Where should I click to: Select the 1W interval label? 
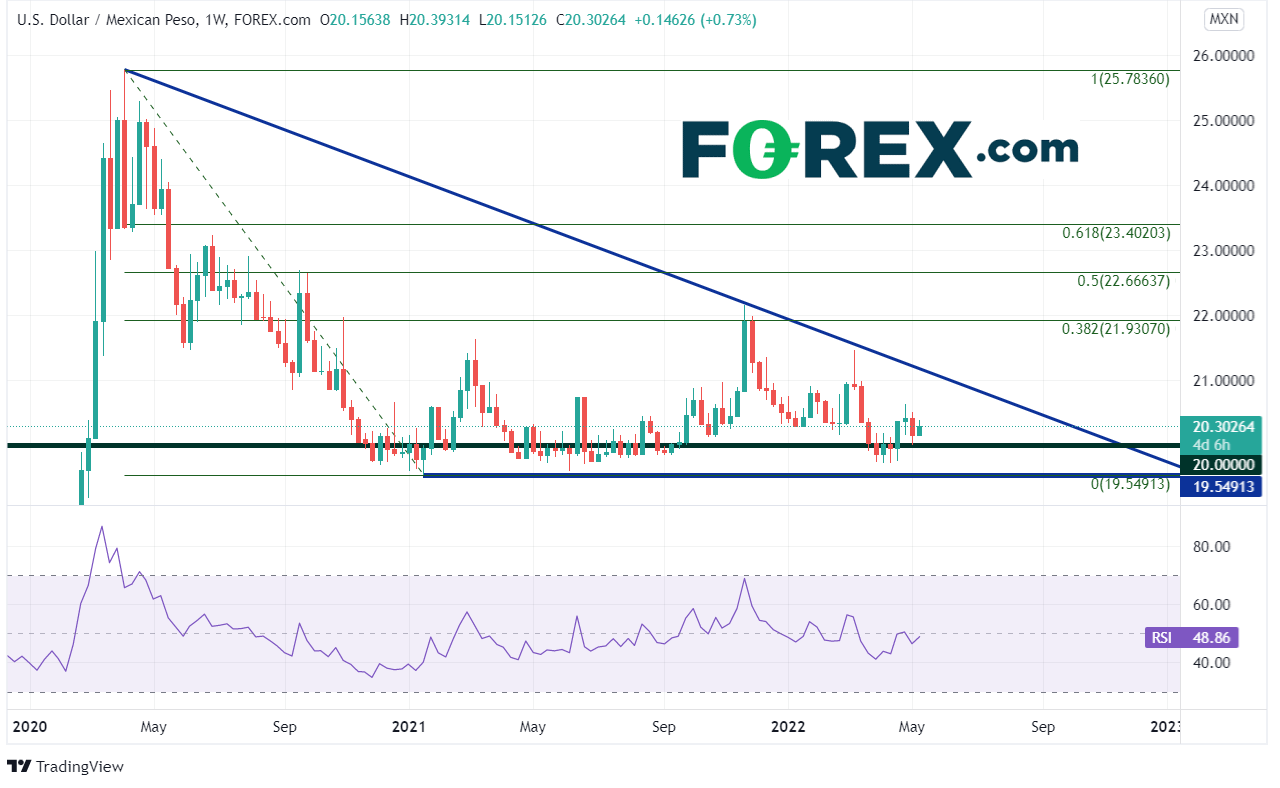pos(216,19)
